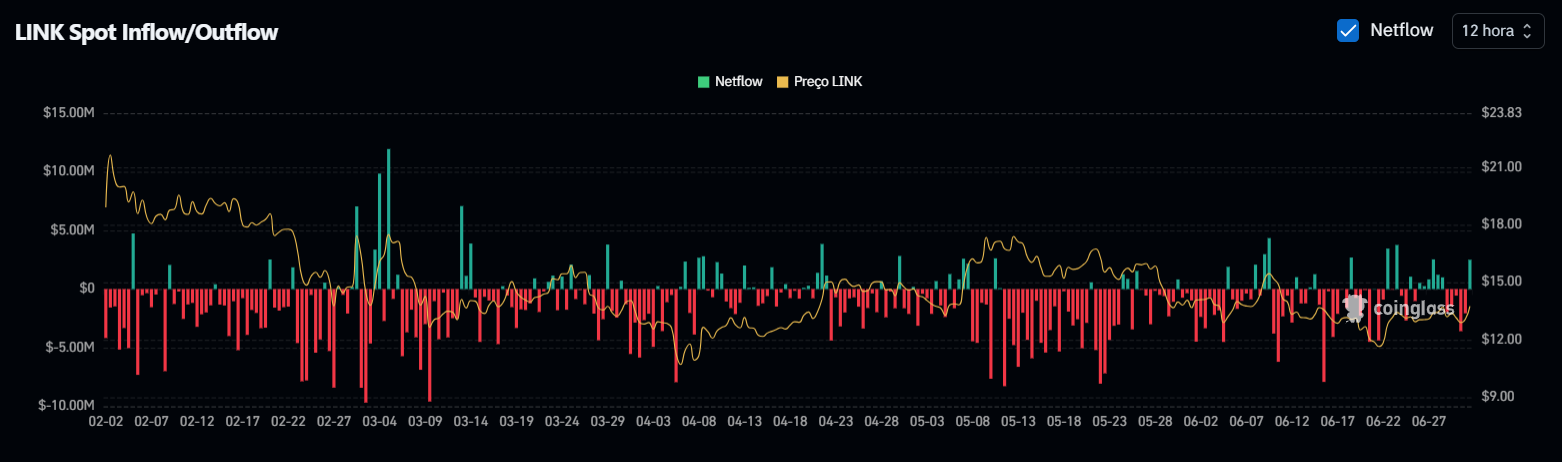Click the LINK Spot Inflow/Outflow title

146,32
